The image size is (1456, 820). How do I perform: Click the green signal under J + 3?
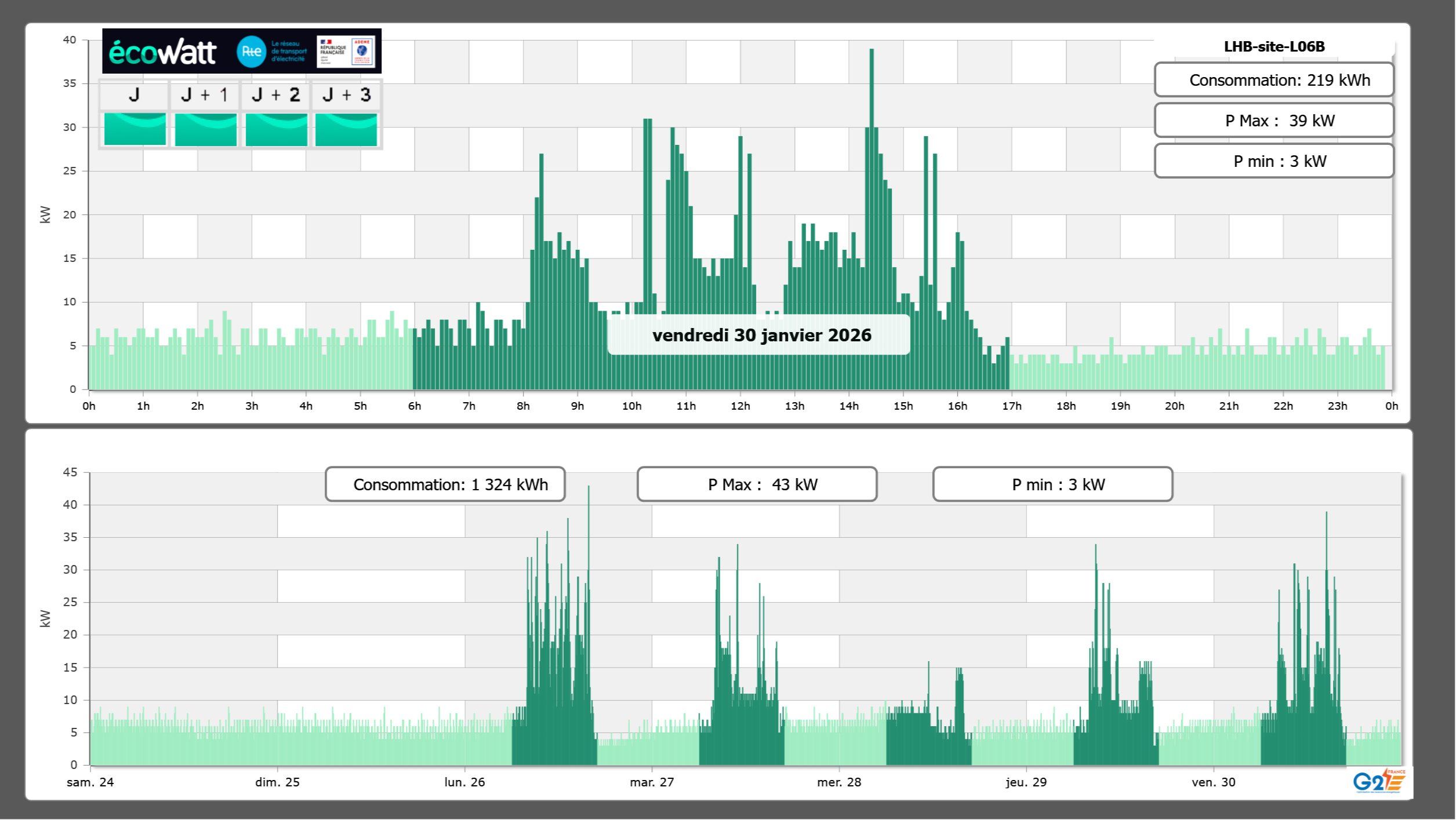[x=346, y=129]
